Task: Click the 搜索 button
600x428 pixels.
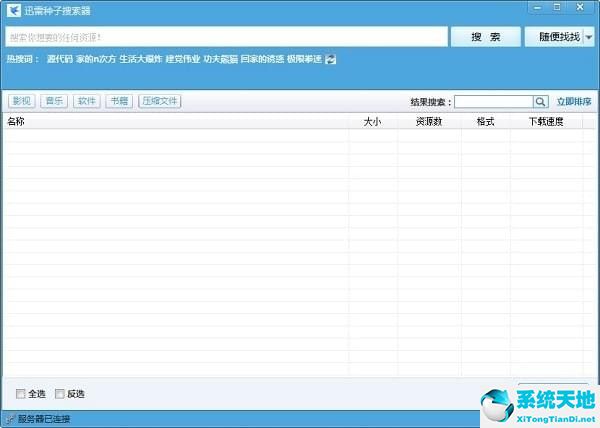Action: 486,37
